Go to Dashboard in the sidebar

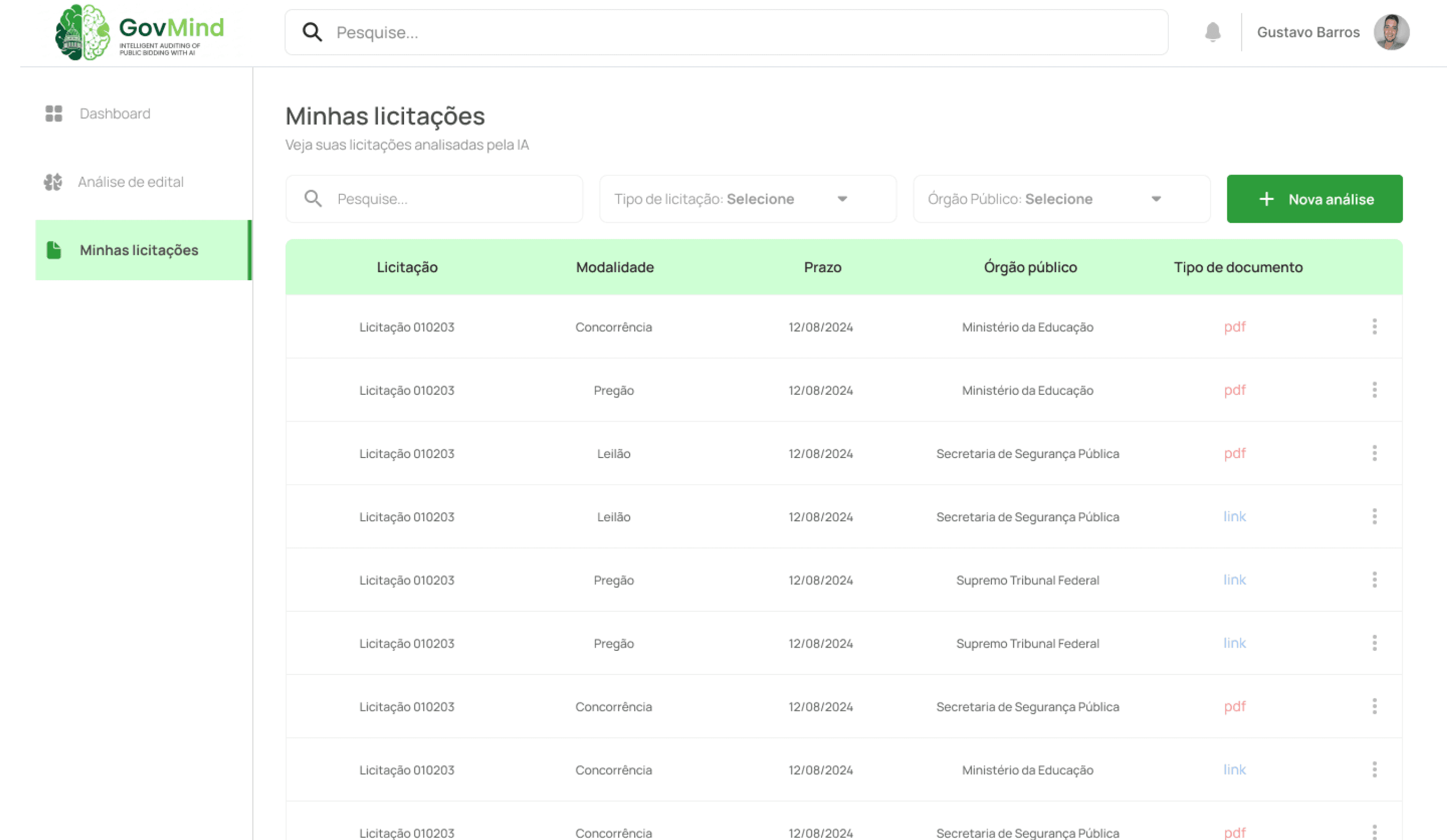tap(115, 114)
